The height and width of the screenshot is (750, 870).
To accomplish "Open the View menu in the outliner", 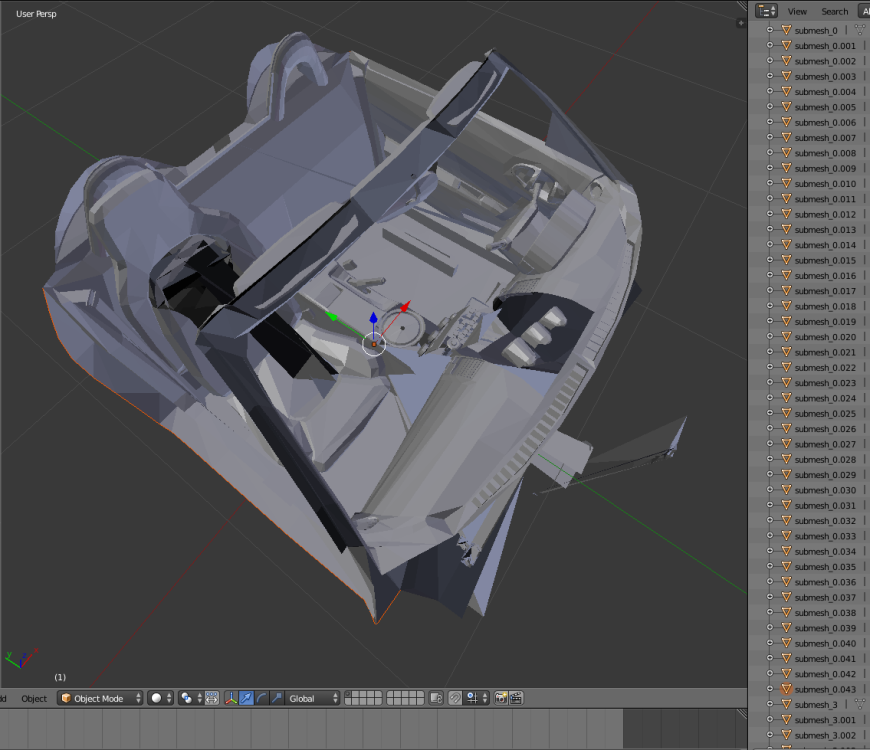I will point(796,11).
